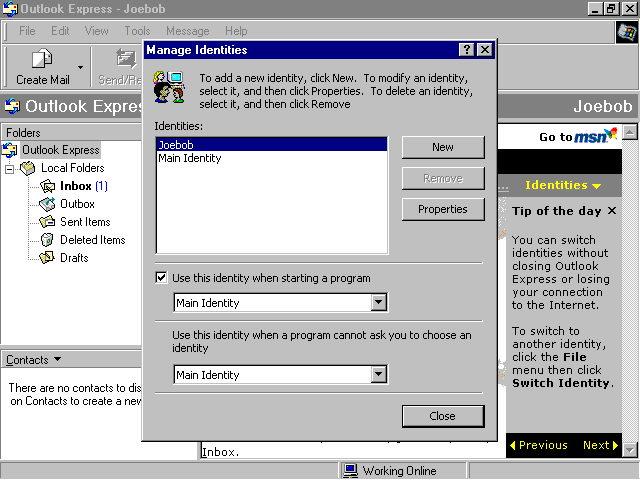
Task: Click the Working Online status icon
Action: (x=350, y=471)
